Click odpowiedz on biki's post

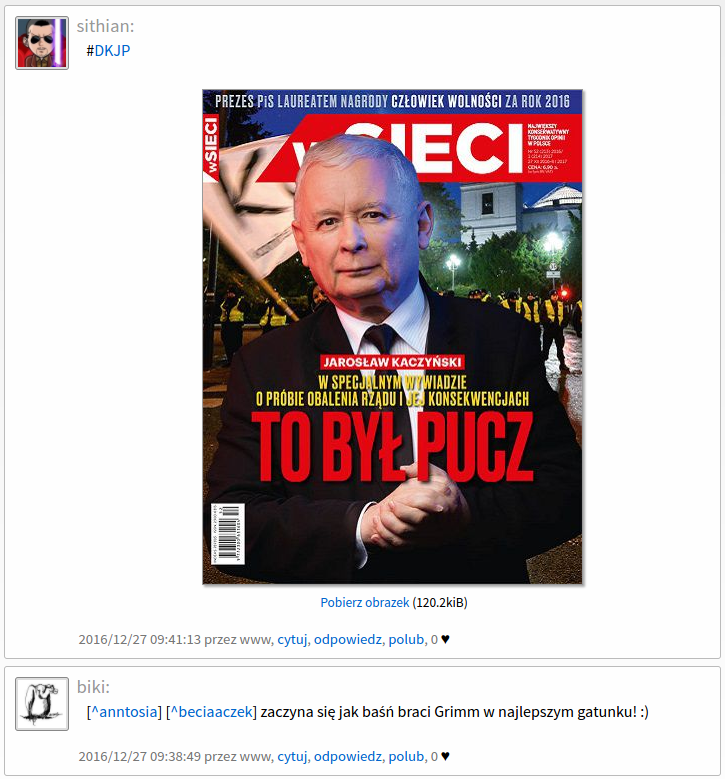point(348,756)
